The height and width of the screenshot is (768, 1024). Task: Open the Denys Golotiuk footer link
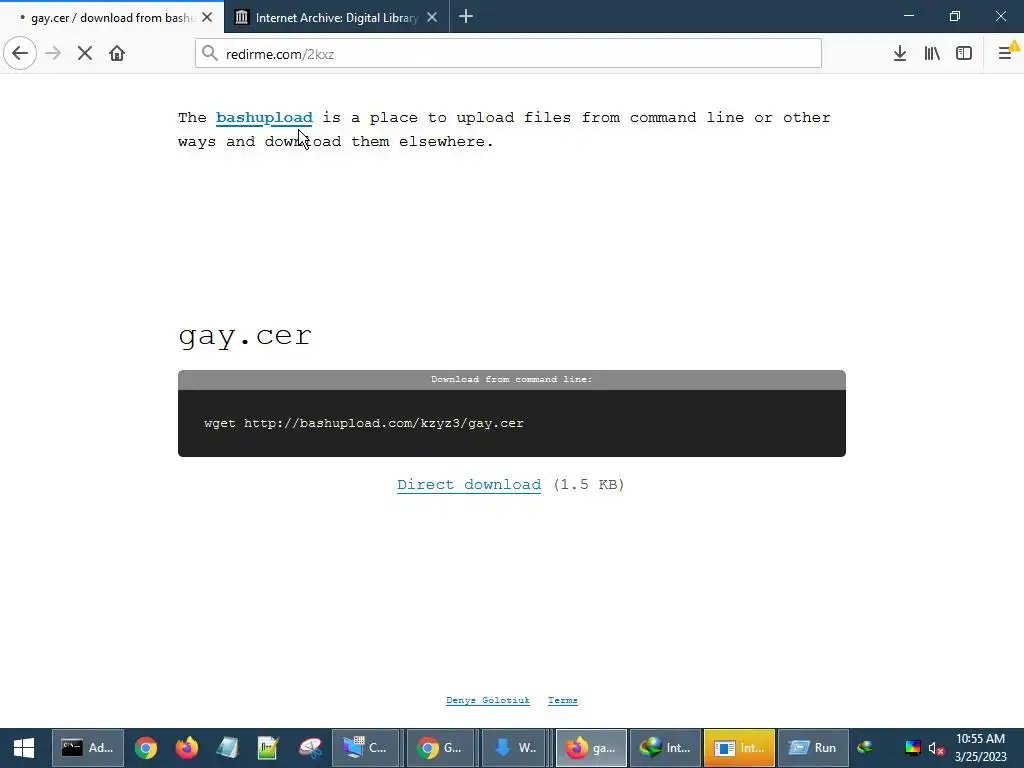tap(488, 700)
